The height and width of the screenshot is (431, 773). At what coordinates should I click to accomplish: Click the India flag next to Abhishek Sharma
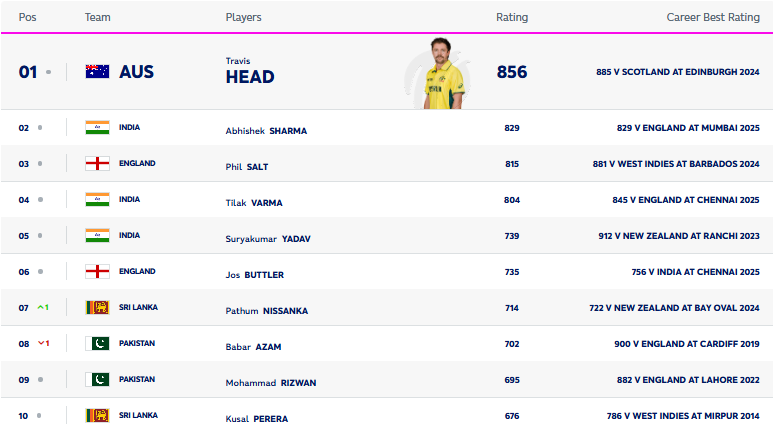click(97, 128)
